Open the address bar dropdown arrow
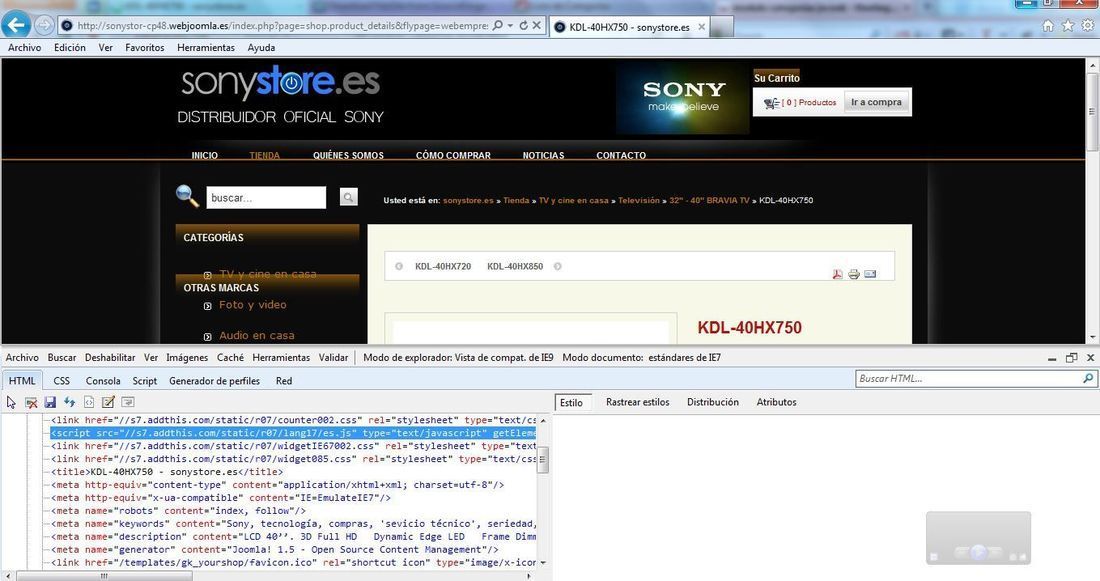The image size is (1100, 581). click(511, 25)
